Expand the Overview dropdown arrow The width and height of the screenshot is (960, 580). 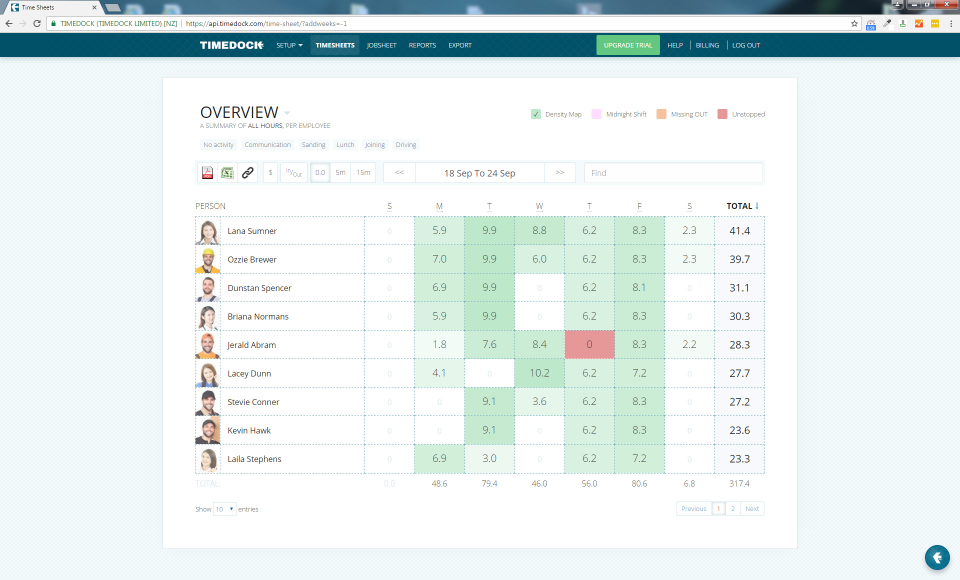[287, 113]
